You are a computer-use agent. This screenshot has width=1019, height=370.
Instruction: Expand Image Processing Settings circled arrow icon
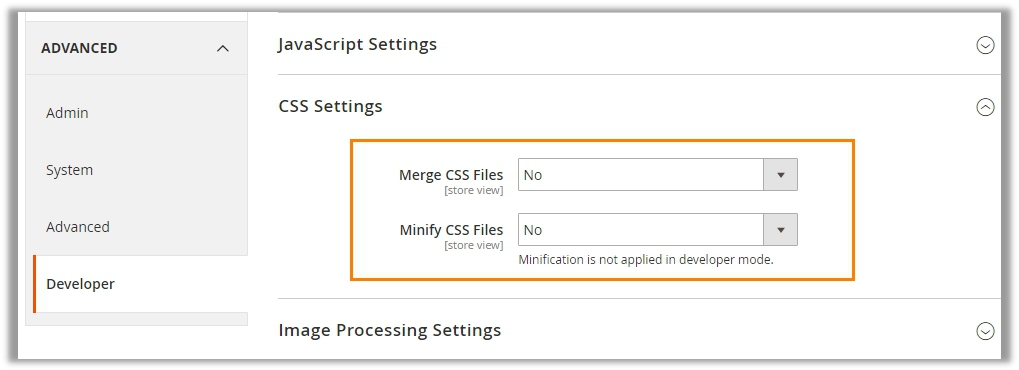pos(985,331)
